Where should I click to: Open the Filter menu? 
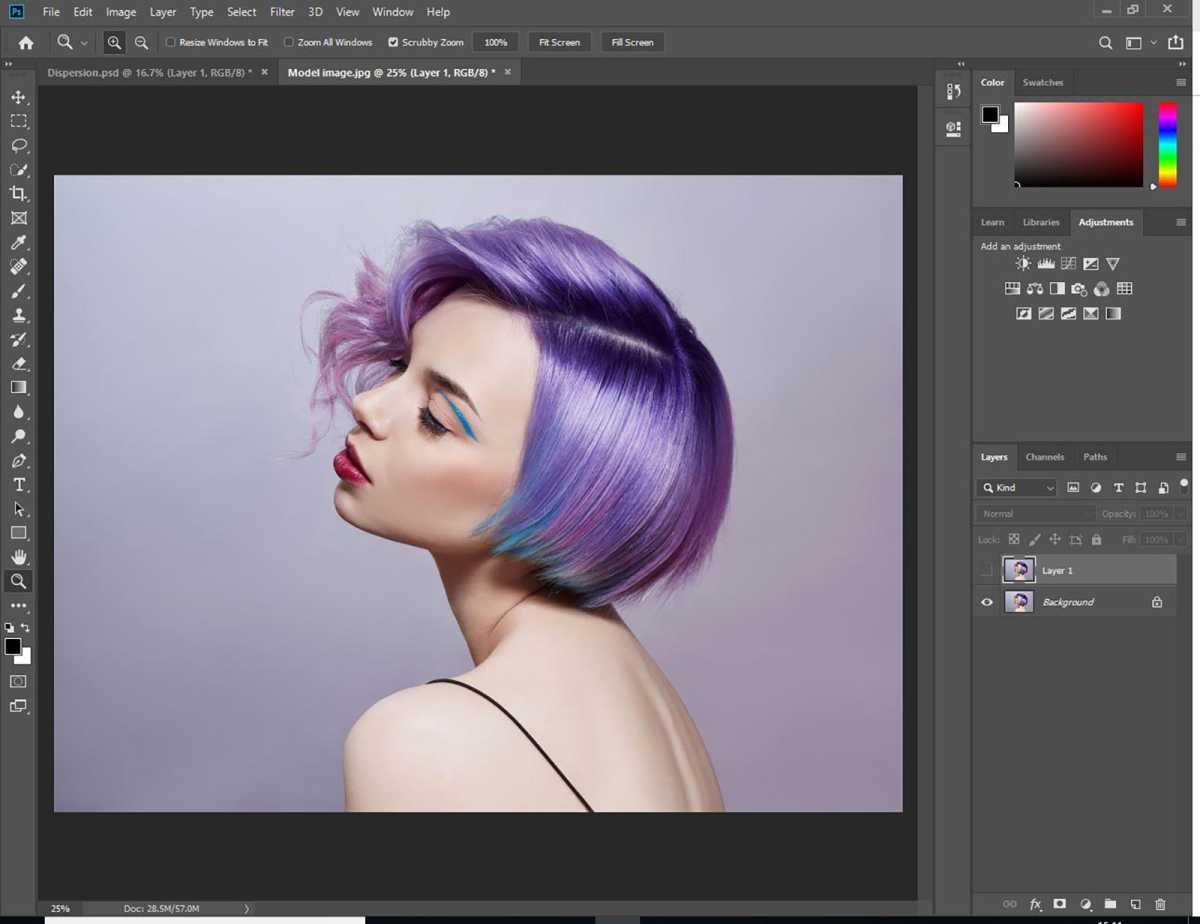(281, 11)
